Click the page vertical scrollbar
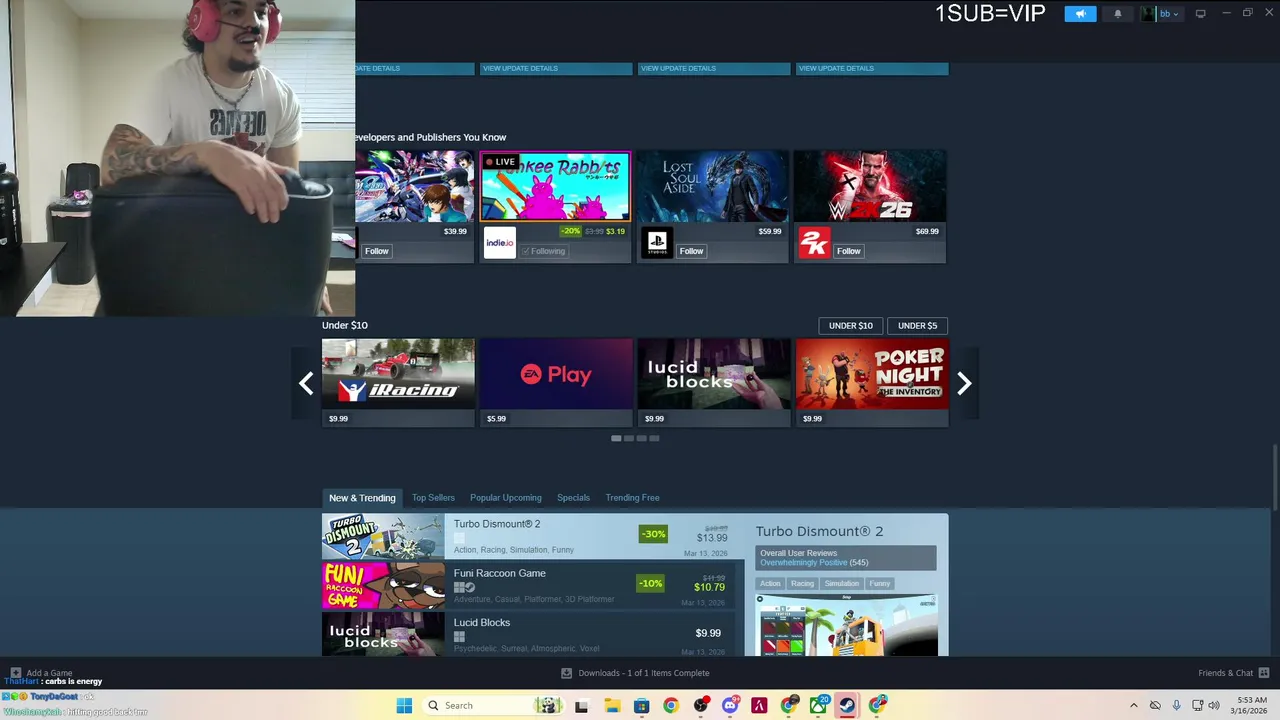 click(x=1275, y=477)
